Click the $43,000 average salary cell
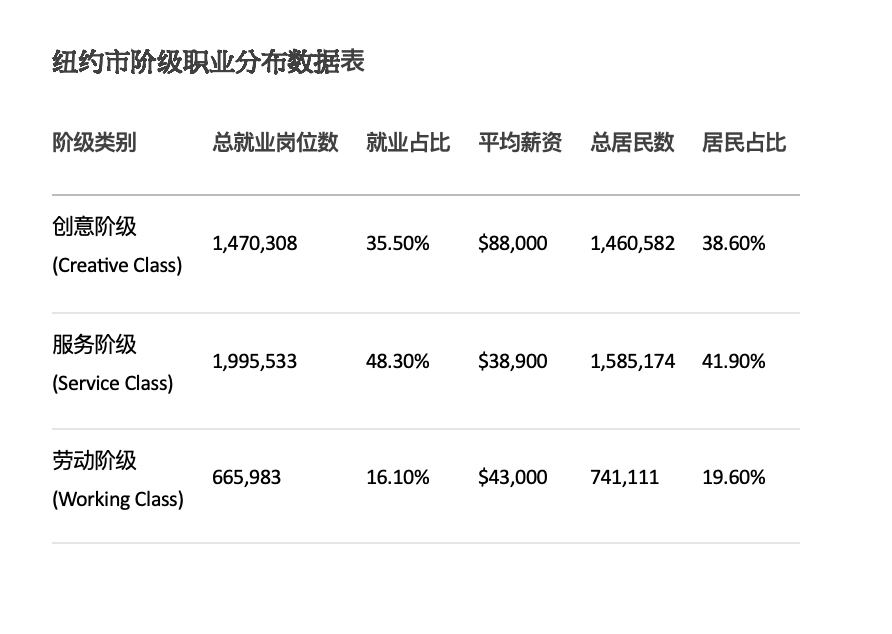 [x=512, y=477]
